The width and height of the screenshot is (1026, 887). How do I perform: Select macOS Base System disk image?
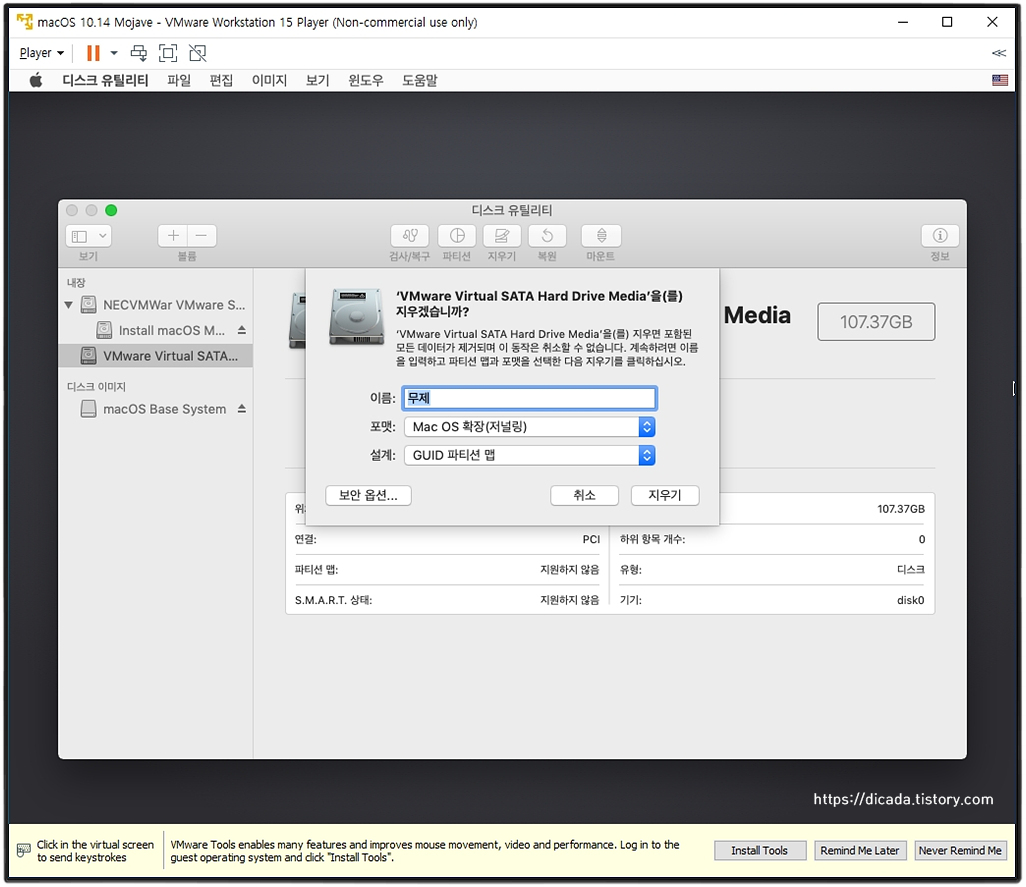pyautogui.click(x=154, y=409)
